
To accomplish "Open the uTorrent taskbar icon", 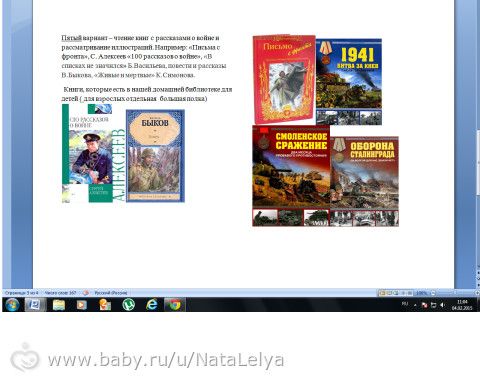I will pyautogui.click(x=105, y=305).
